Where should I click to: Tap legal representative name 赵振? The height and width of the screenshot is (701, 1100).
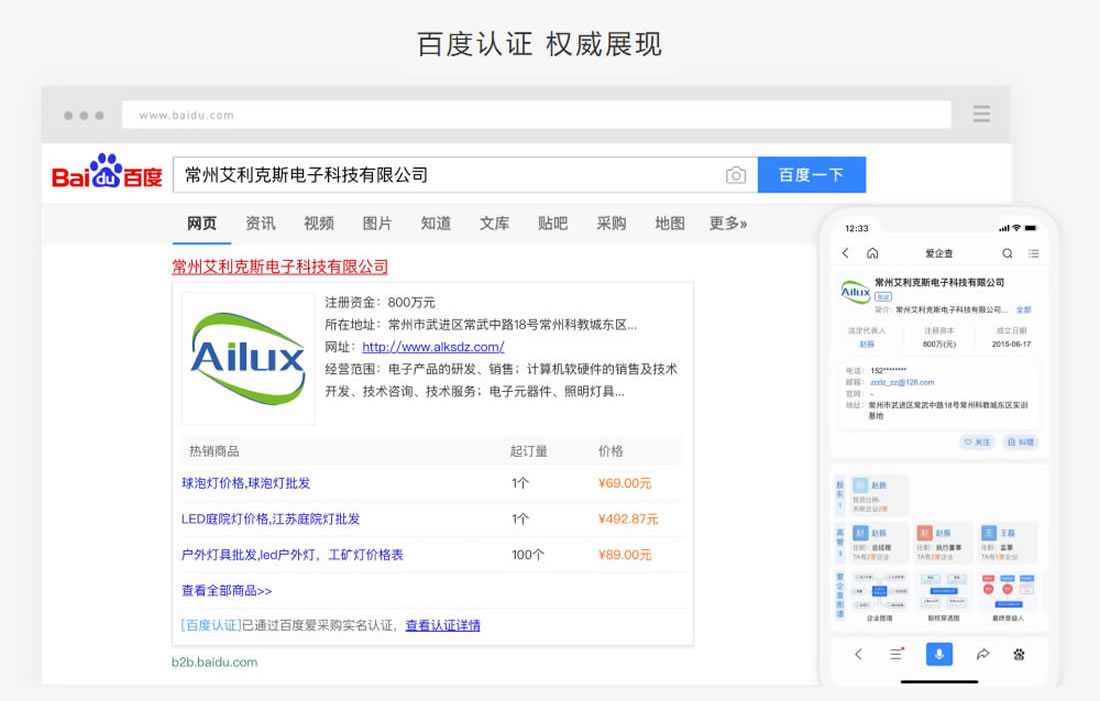(867, 344)
